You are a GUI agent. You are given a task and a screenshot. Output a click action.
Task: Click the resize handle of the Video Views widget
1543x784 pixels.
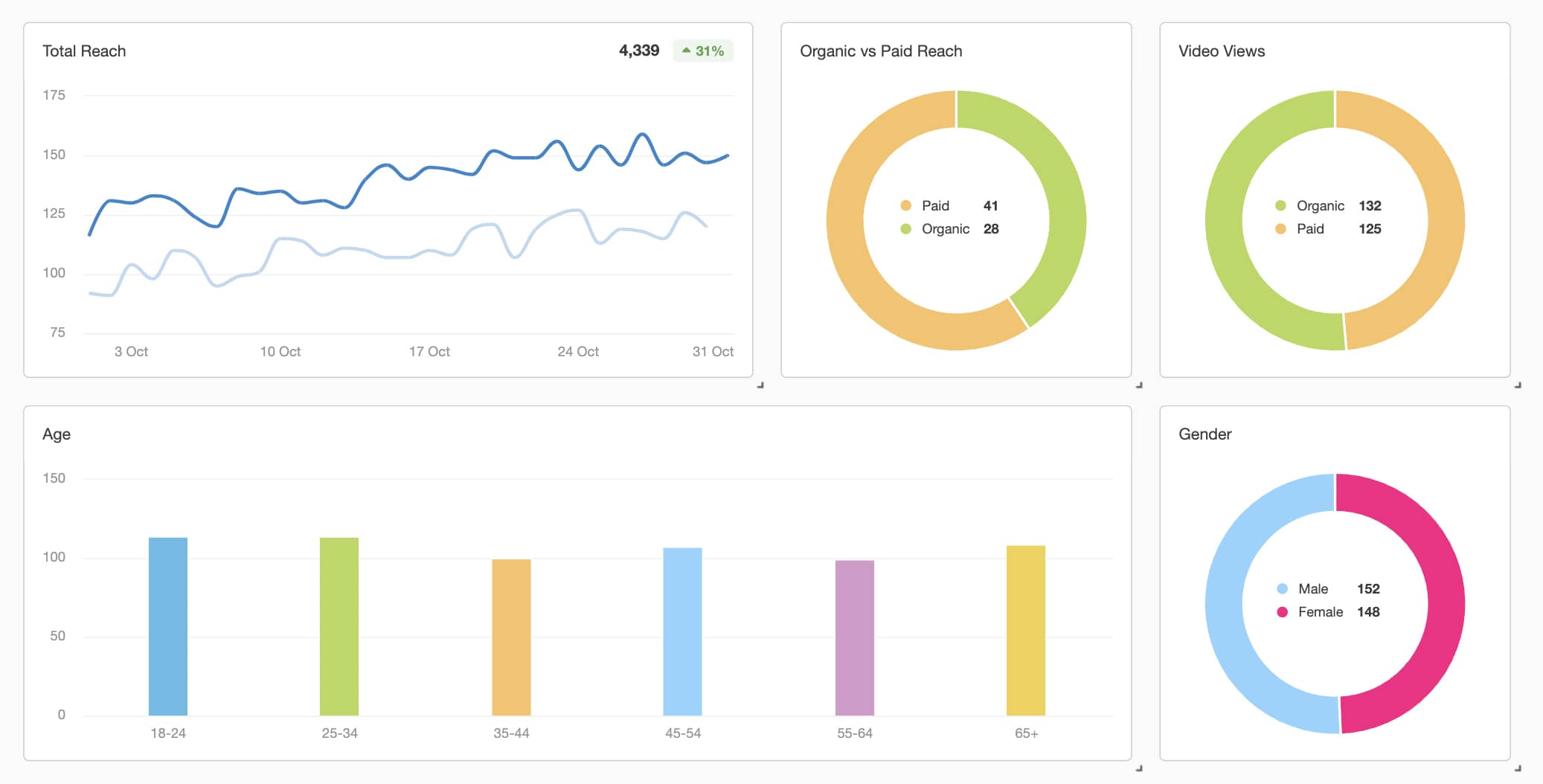(x=1518, y=385)
